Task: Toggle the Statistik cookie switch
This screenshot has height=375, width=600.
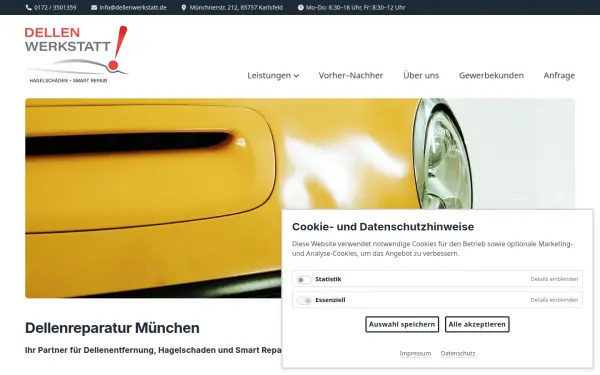Action: (304, 280)
